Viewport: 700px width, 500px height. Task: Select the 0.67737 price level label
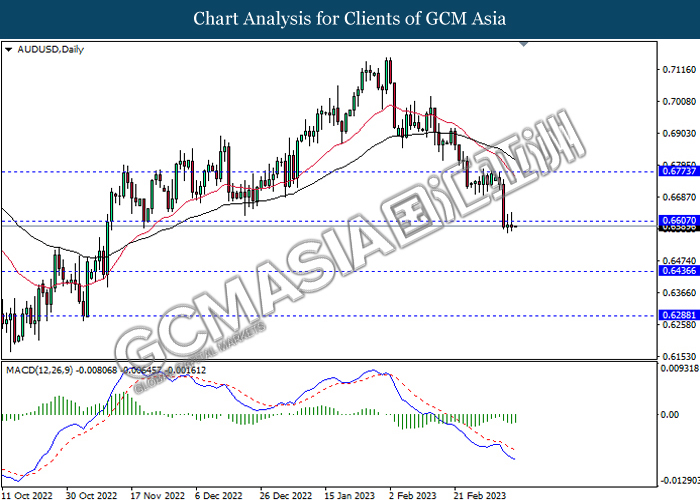click(679, 171)
